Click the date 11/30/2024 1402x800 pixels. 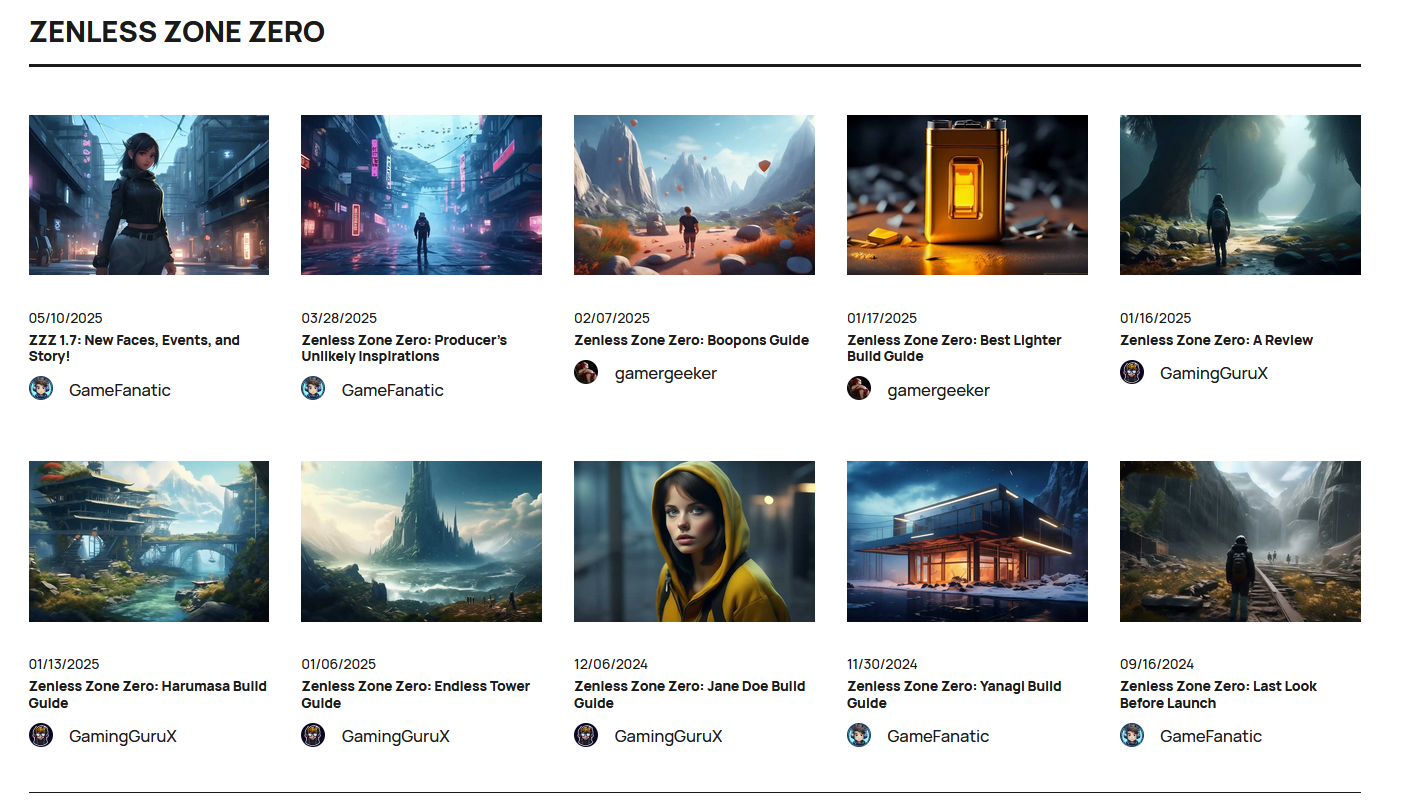click(882, 664)
